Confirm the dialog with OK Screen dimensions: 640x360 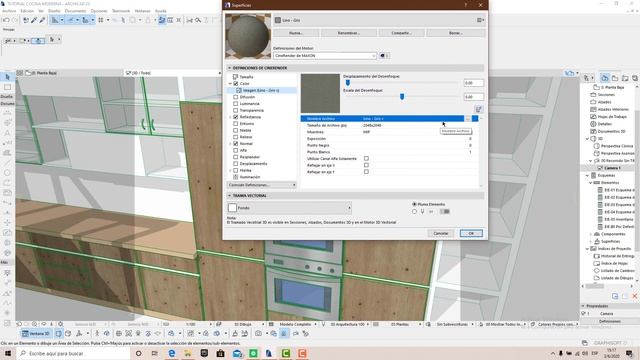[471, 233]
